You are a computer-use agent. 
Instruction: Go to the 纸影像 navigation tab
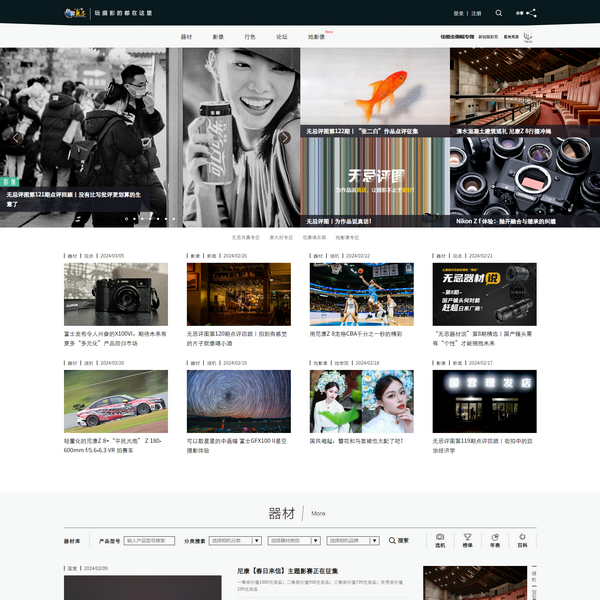point(317,37)
